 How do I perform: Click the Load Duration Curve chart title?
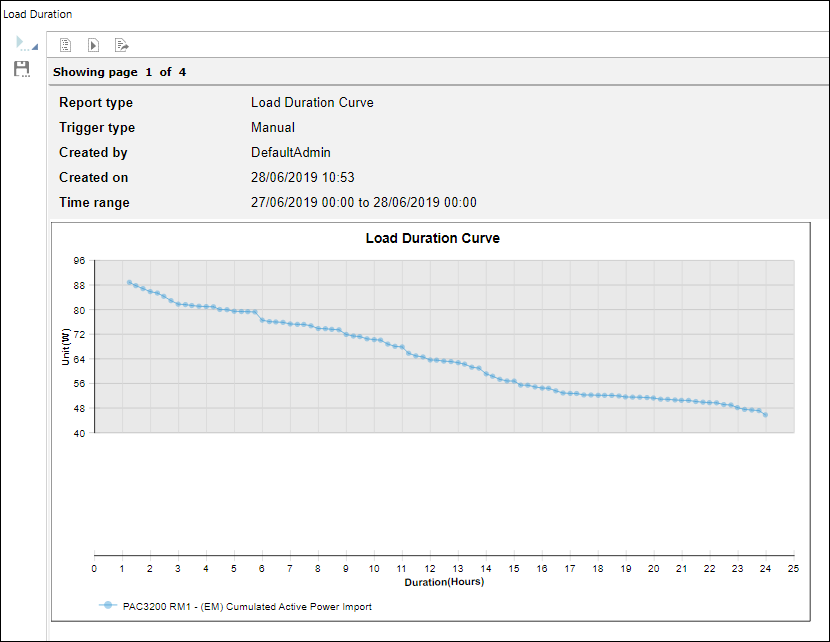[432, 239]
